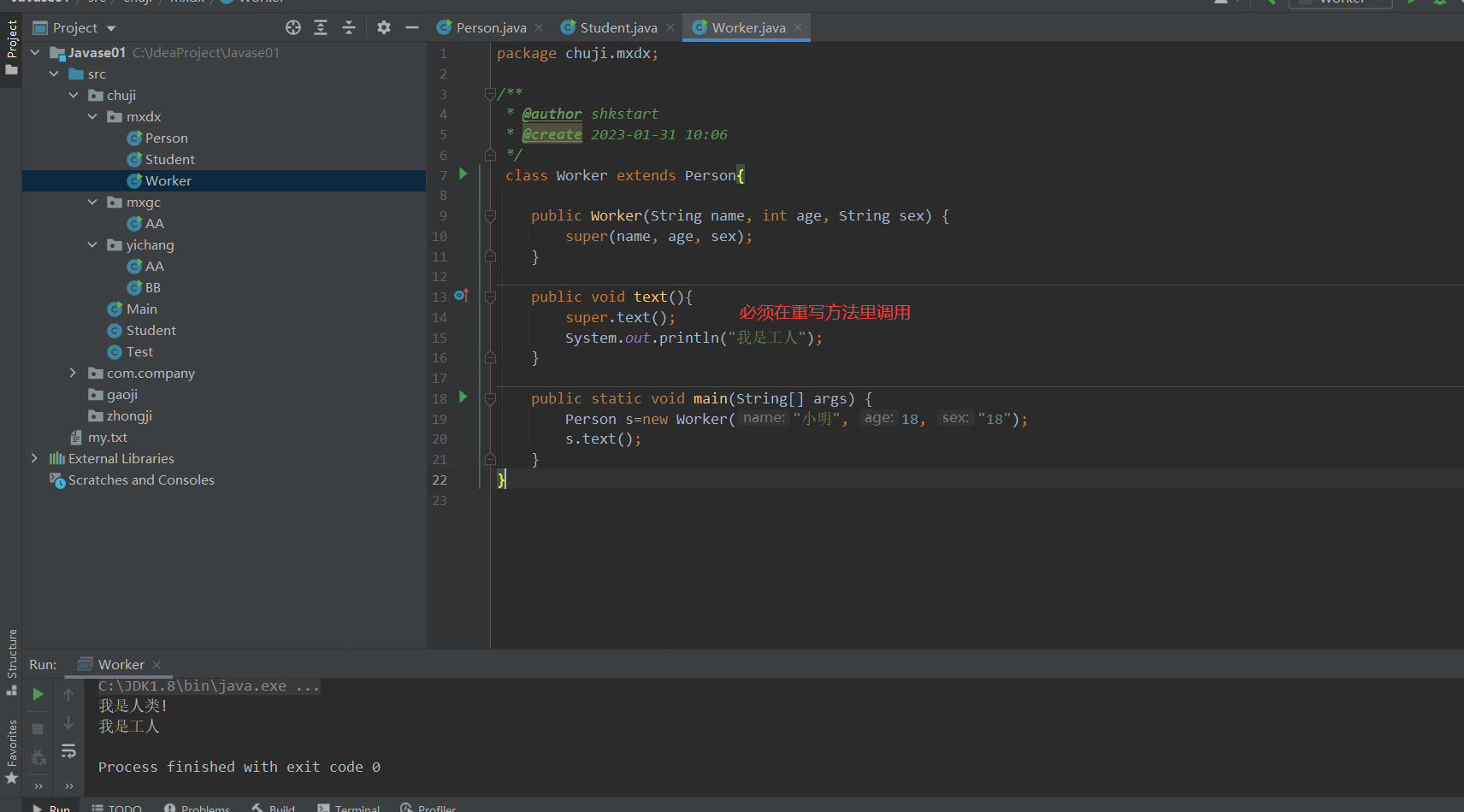Click the locate/select opened file icon
The height and width of the screenshot is (812, 1464).
(293, 27)
